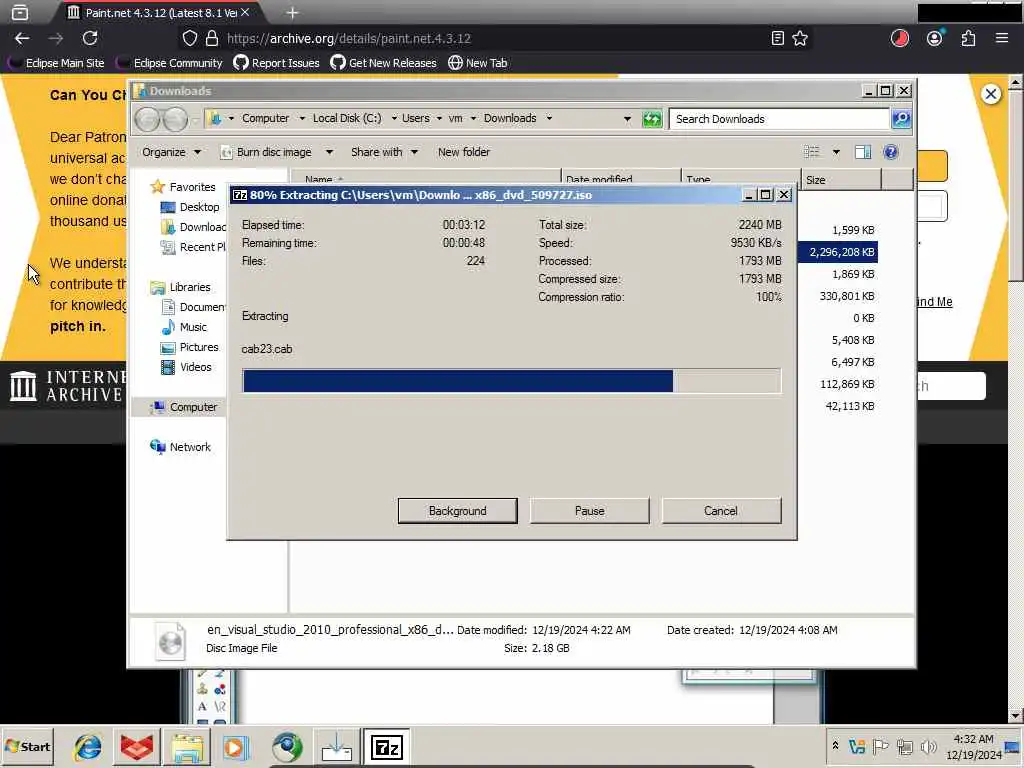Viewport: 1024px width, 768px height.
Task: Open the Firefox hamburger application menu
Action: coord(1002,39)
